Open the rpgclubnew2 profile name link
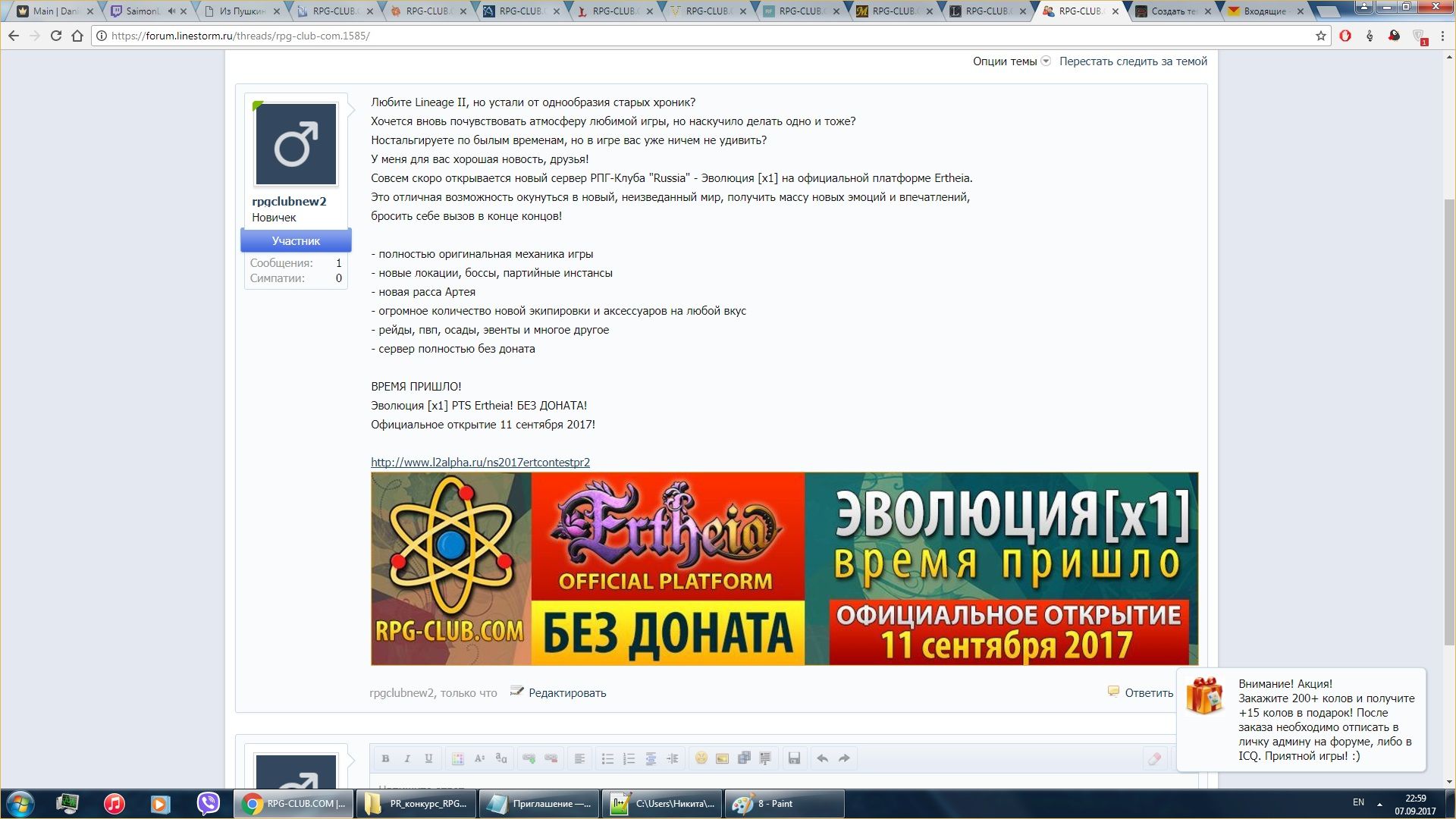Screen dimensions: 1456x819 point(289,201)
